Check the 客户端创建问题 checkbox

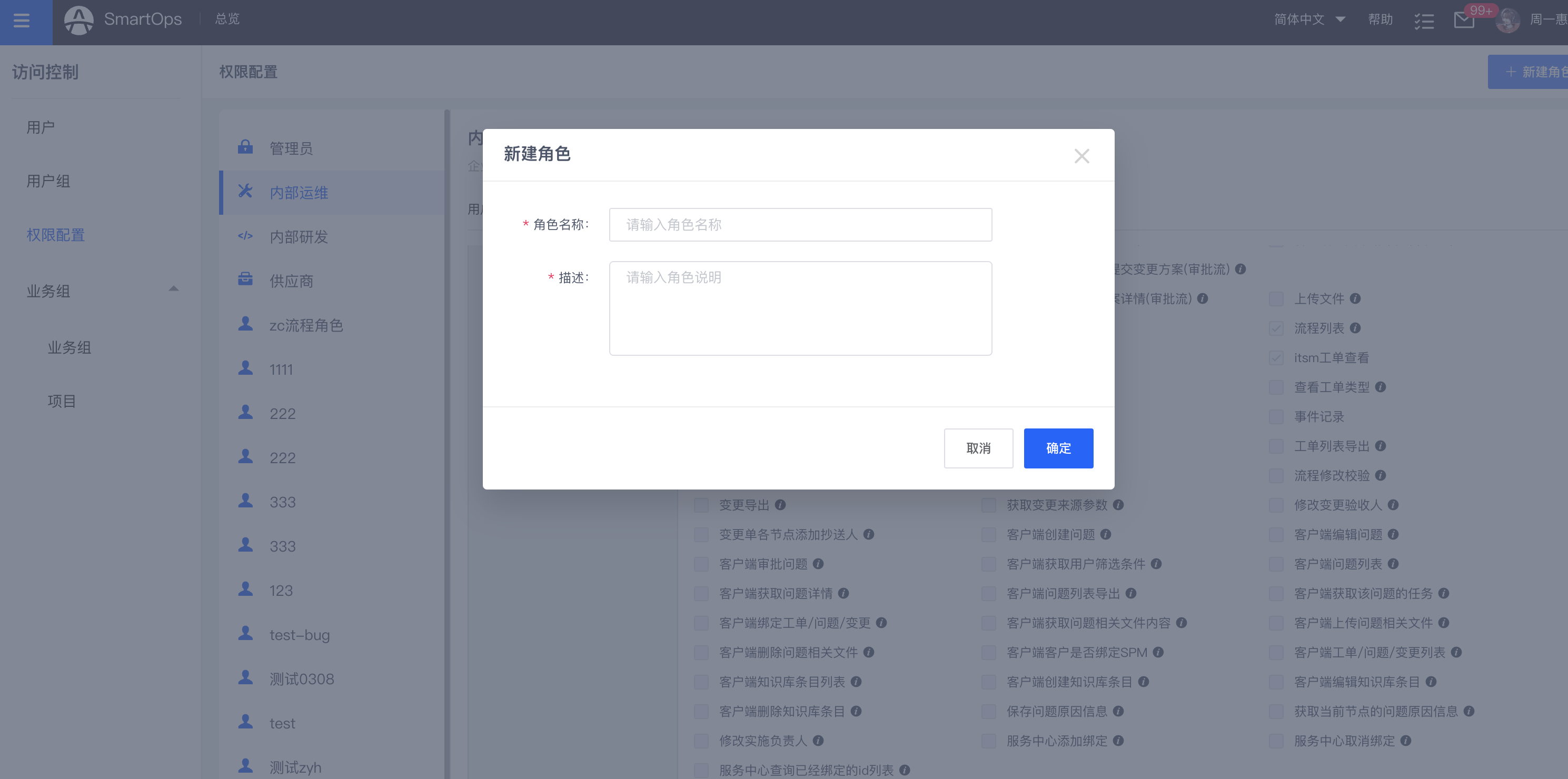pos(988,534)
